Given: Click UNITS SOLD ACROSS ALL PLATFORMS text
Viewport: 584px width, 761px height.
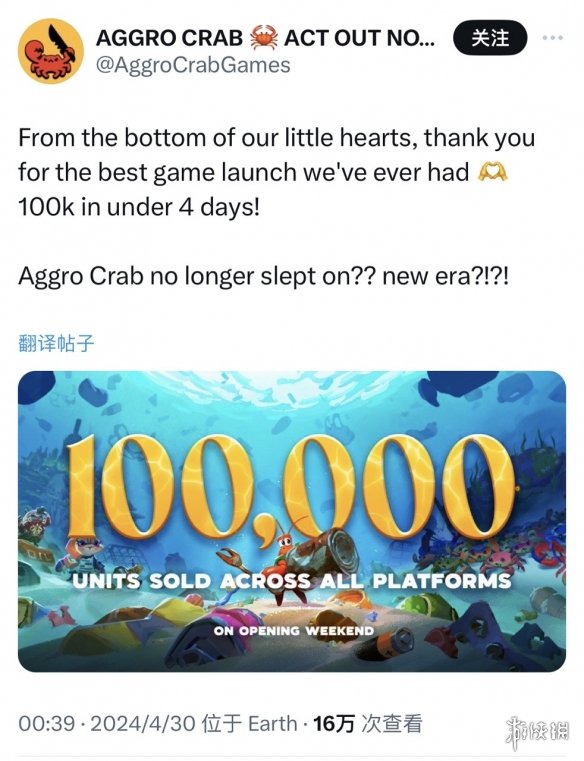Looking at the screenshot, I should (292, 581).
